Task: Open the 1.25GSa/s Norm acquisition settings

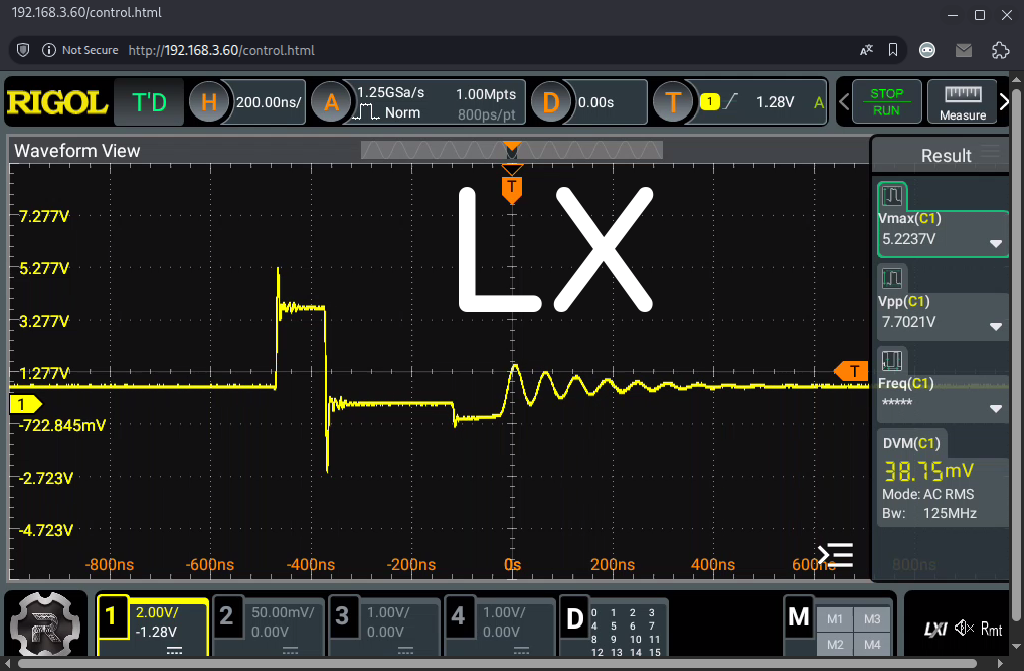Action: [438, 103]
